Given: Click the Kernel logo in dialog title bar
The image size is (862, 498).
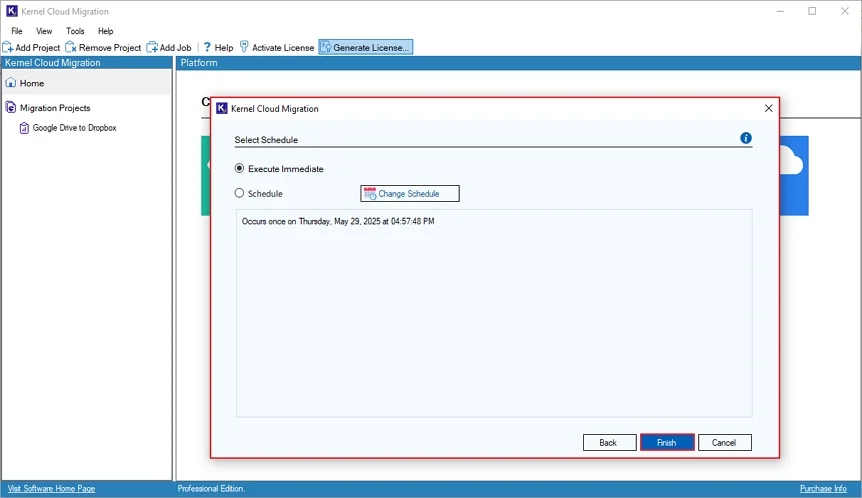Looking at the screenshot, I should (222, 108).
